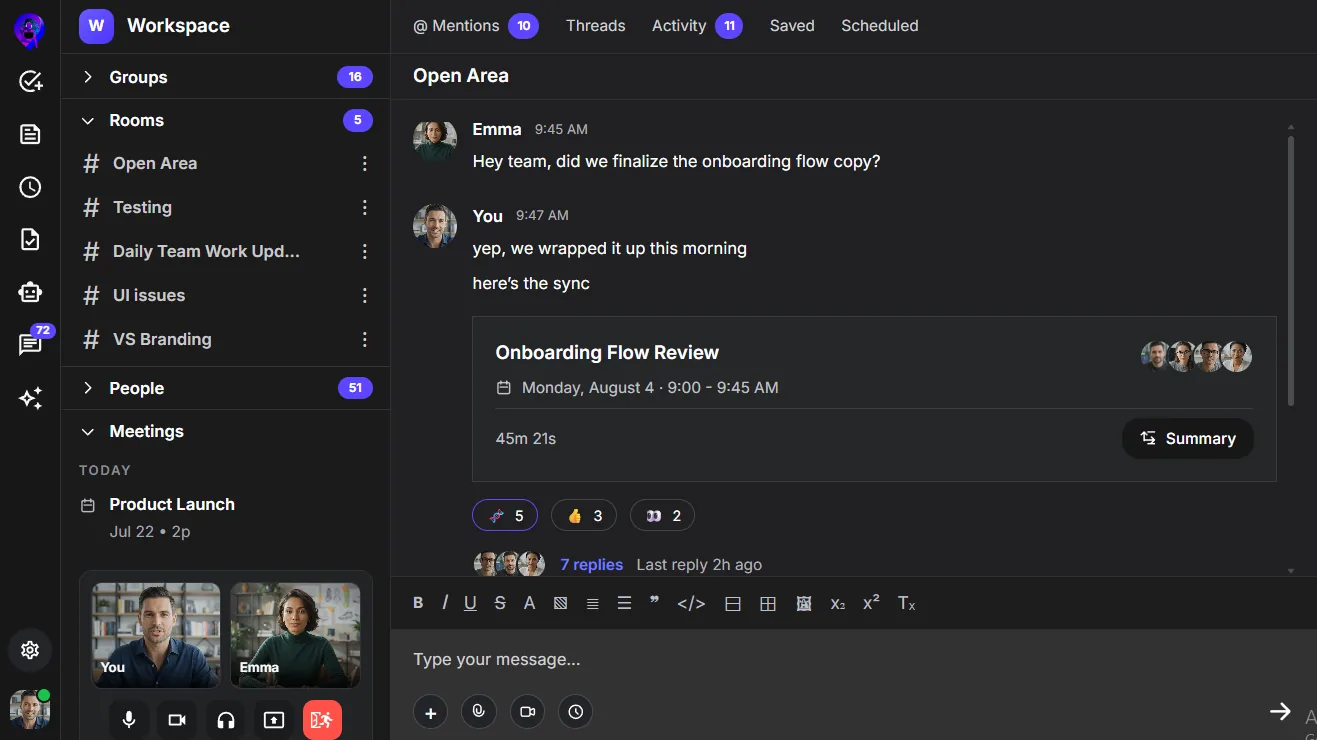Mute the microphone in call controls
This screenshot has height=740, width=1317.
tap(129, 720)
